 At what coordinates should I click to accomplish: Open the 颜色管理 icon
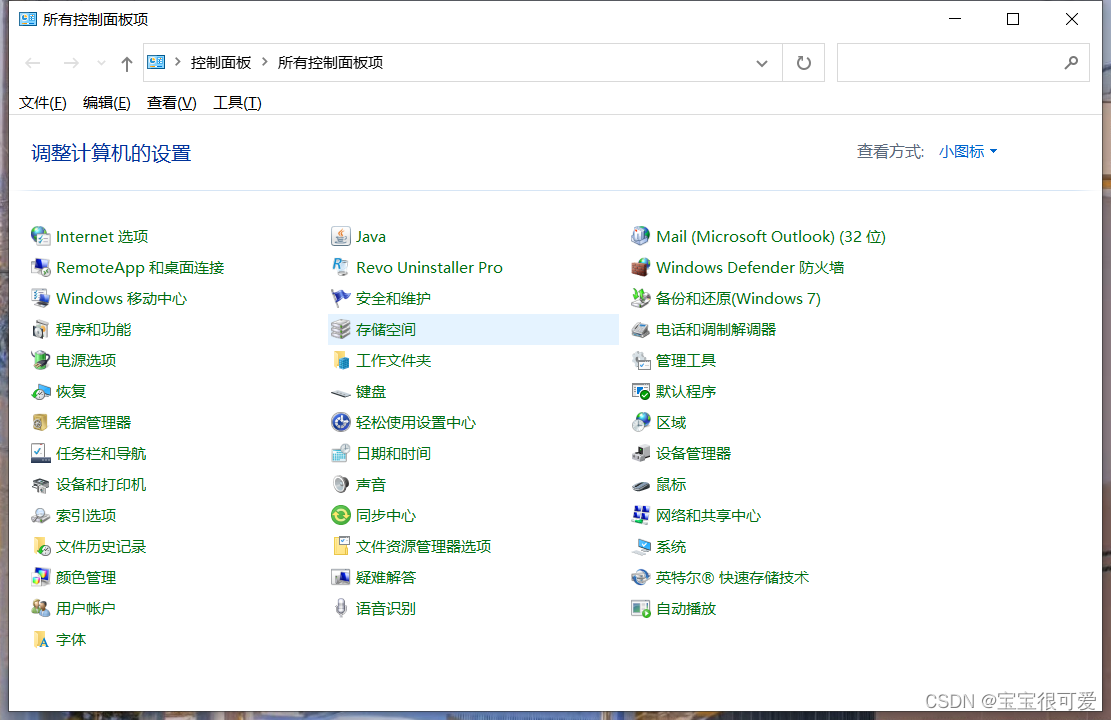pos(40,578)
